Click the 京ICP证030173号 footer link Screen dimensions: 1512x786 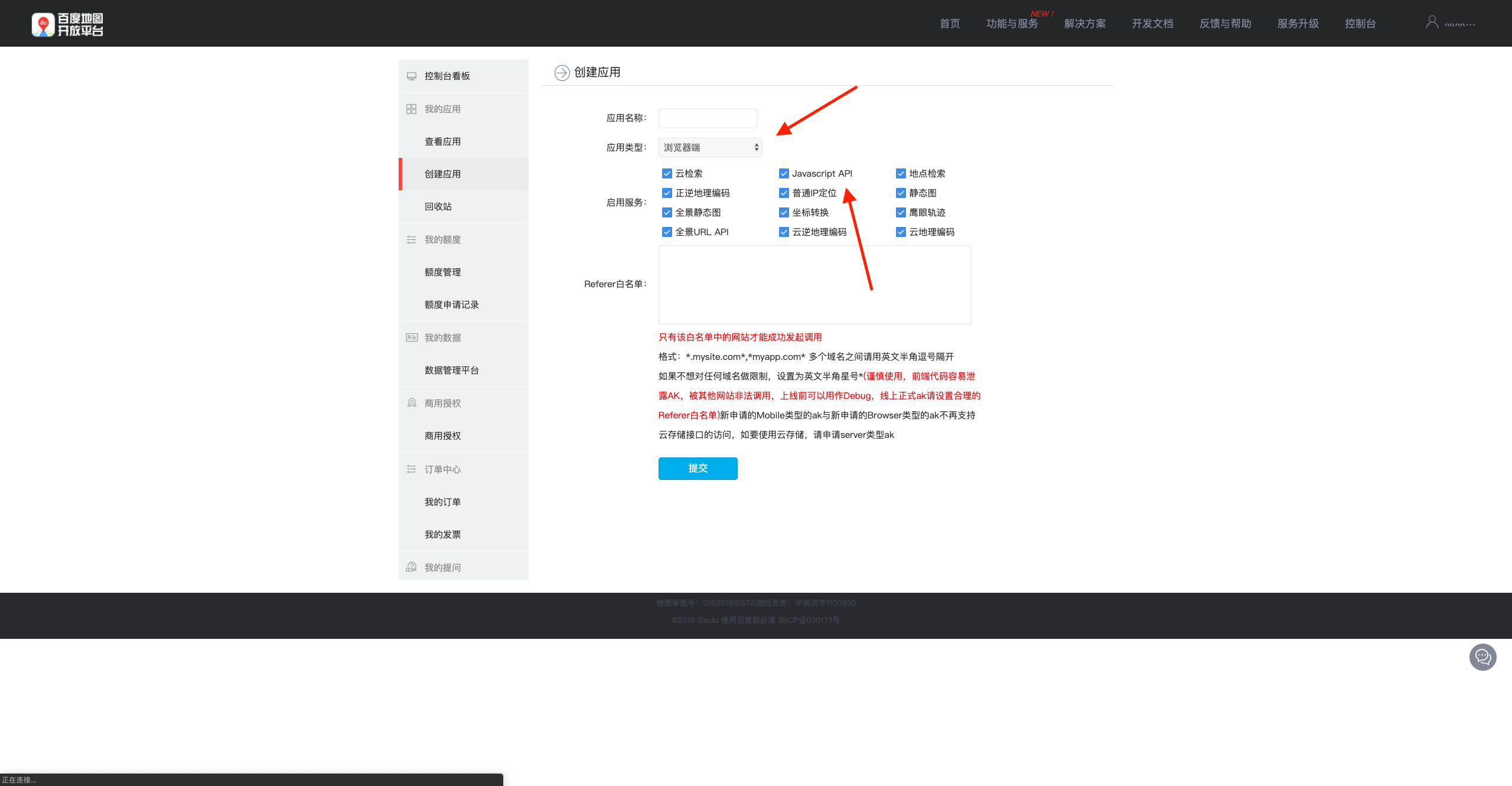pyautogui.click(x=809, y=620)
